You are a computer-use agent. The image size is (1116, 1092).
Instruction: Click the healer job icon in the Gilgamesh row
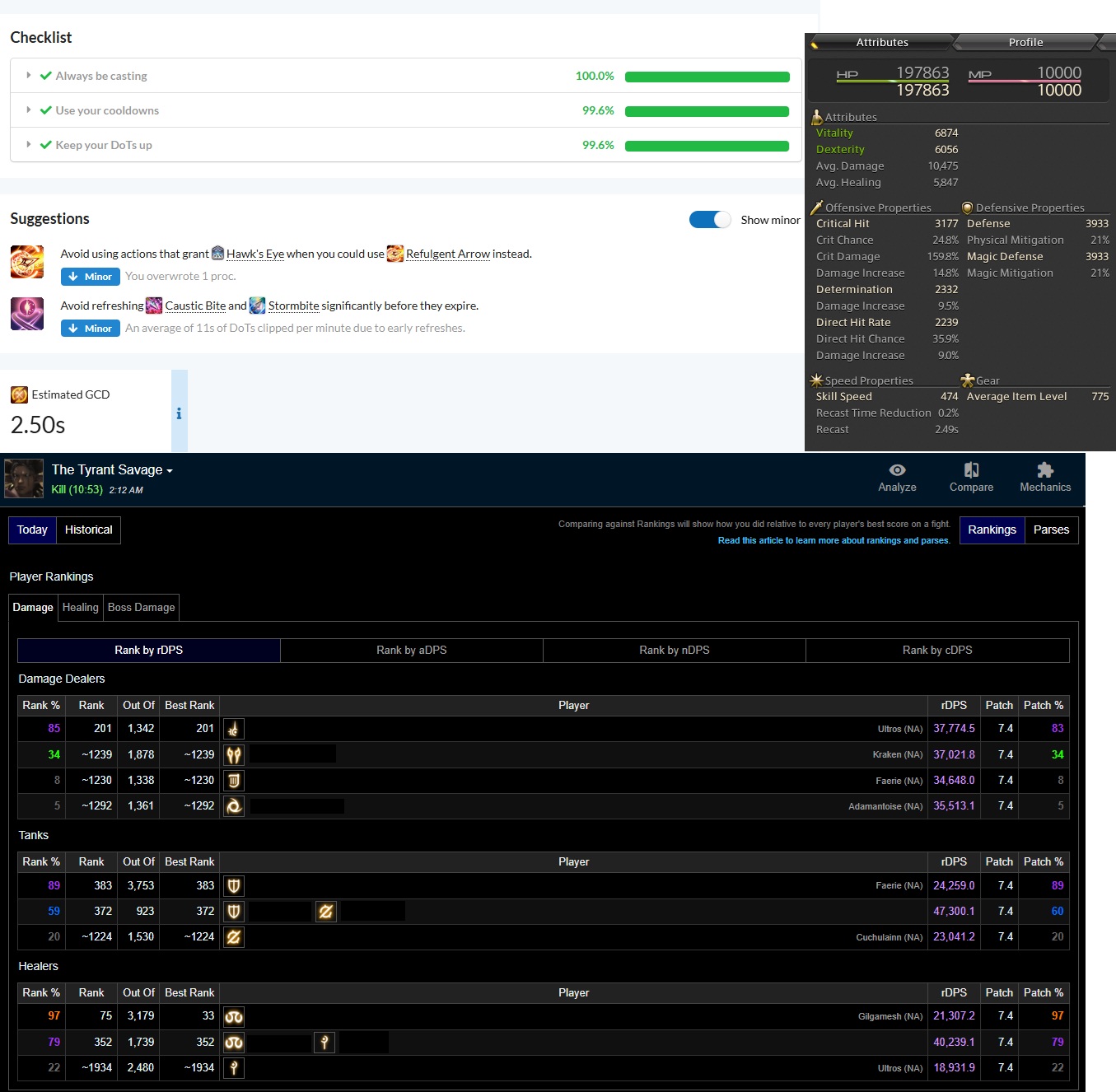(x=234, y=1016)
